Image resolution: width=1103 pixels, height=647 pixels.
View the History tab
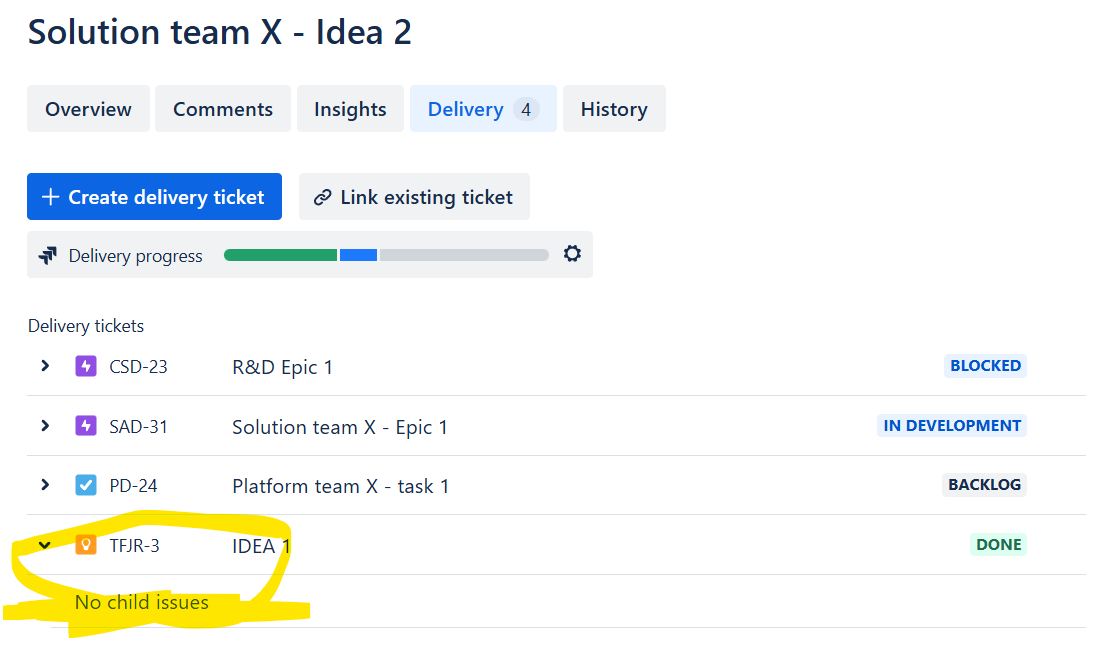(x=614, y=109)
